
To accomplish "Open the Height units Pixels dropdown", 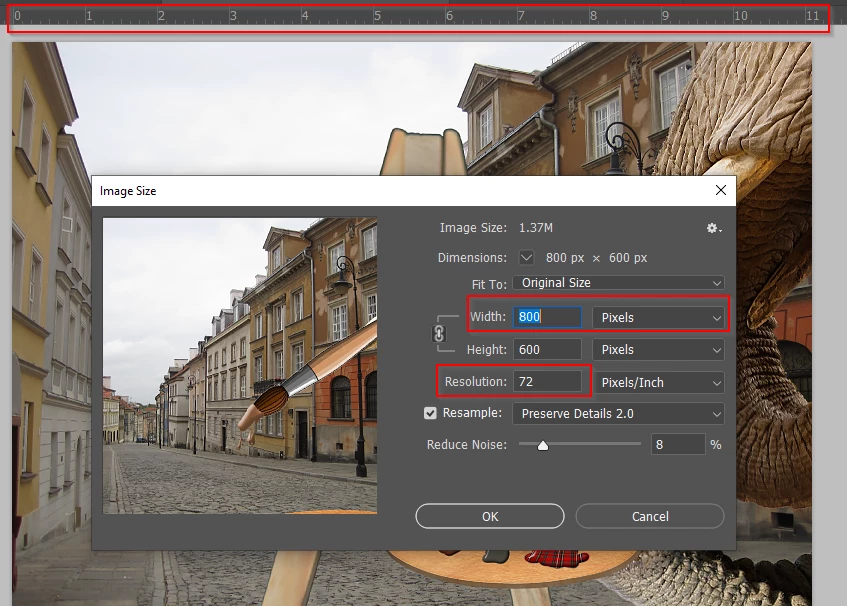I will [x=658, y=349].
